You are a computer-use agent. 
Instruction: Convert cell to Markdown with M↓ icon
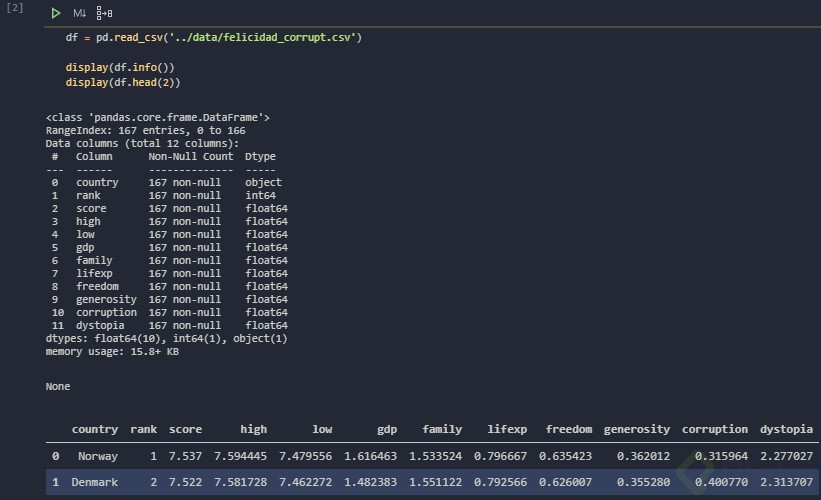[x=80, y=13]
